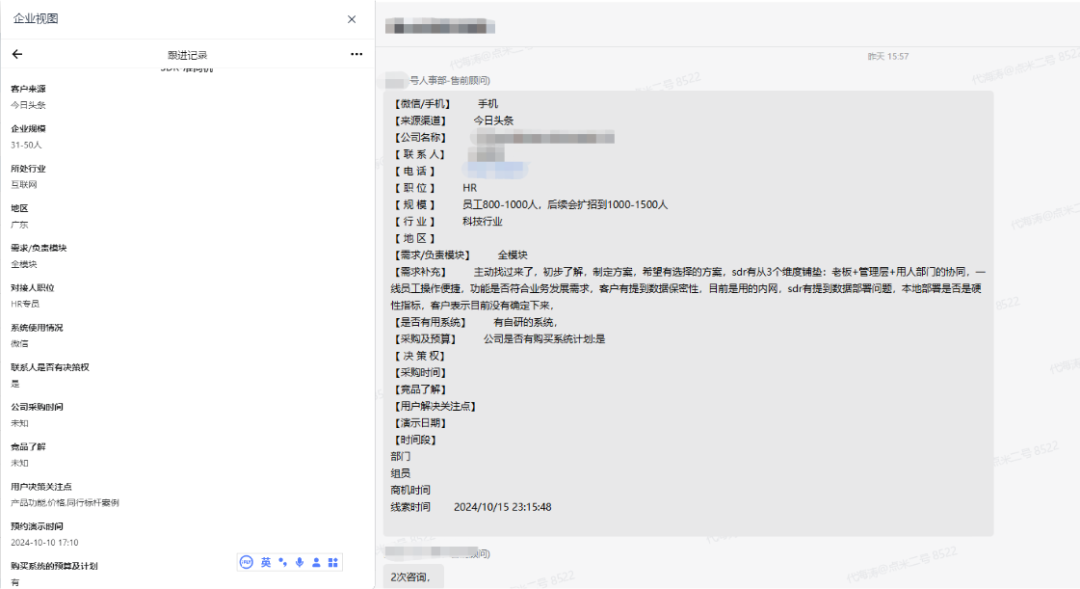Toggle the 英 language mode
Screen dimensions: 1080x589
(x=266, y=562)
